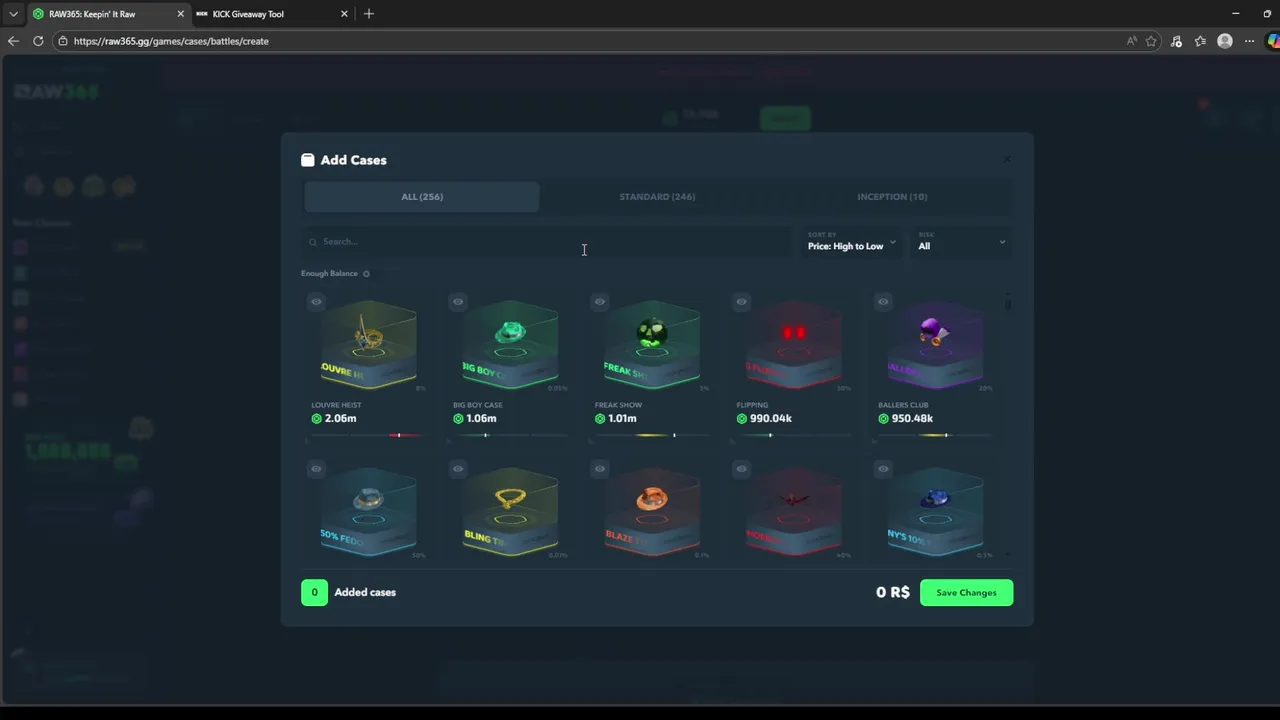This screenshot has height=720, width=1280.
Task: Preview the Blaze case contents
Action: pos(600,469)
